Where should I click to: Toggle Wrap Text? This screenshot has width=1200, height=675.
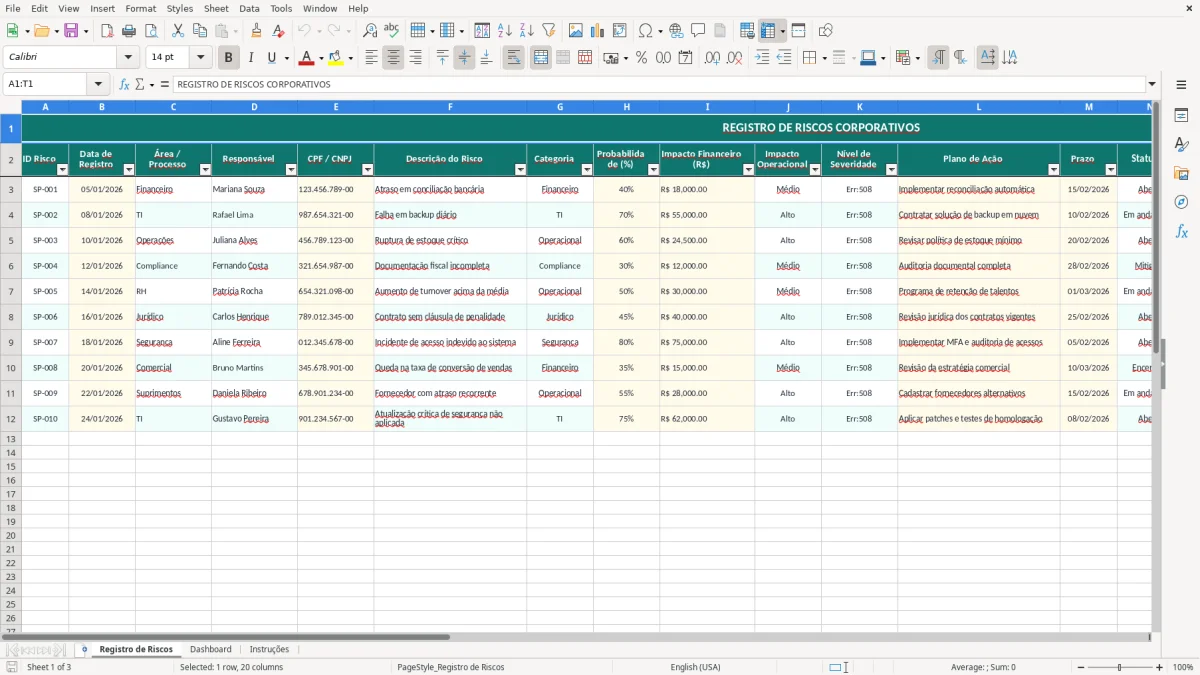click(x=513, y=58)
